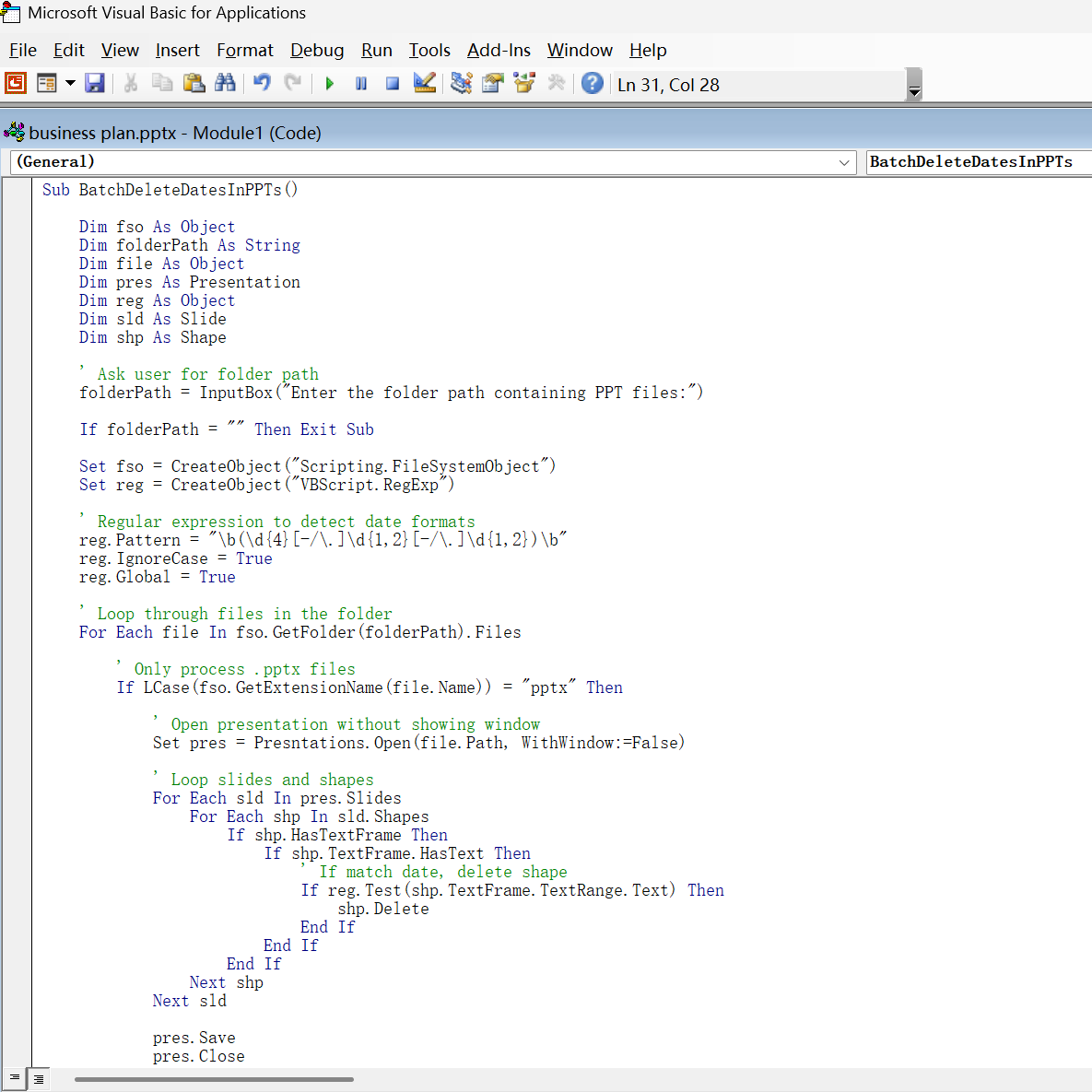
Task: Open Find with the binoculars icon
Action: 225,84
